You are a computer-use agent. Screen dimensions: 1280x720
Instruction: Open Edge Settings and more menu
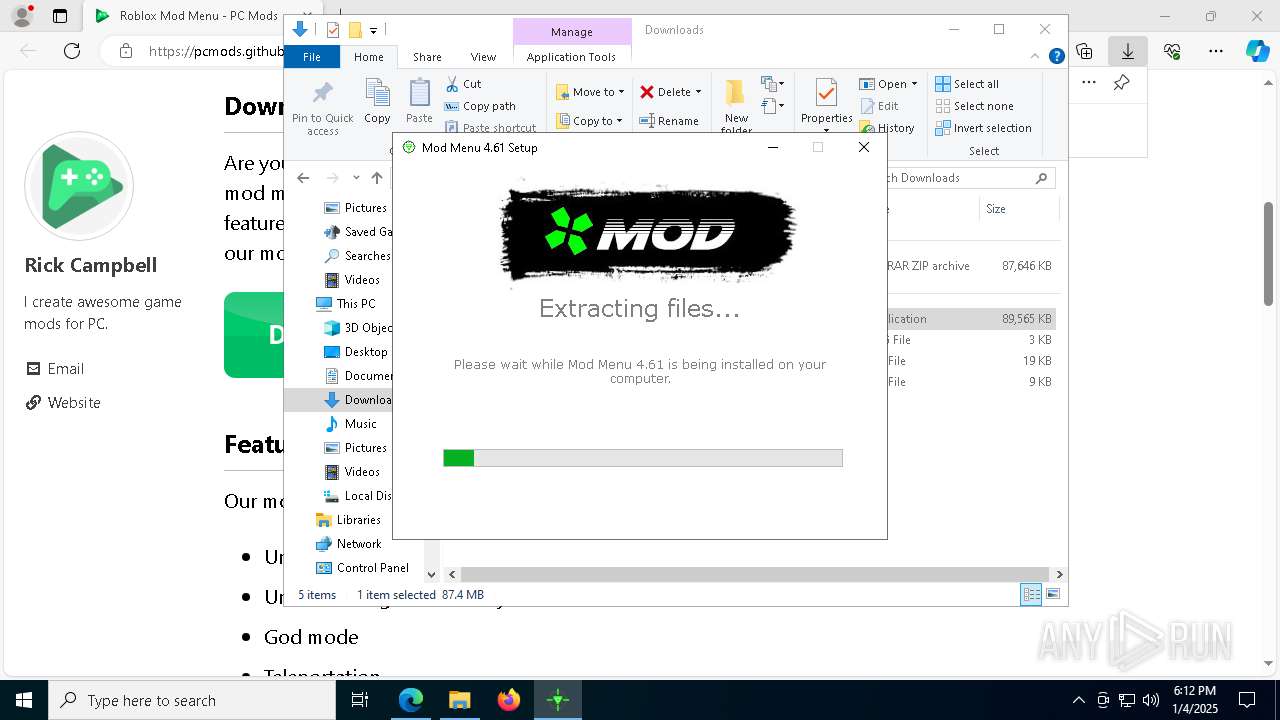tap(1216, 51)
